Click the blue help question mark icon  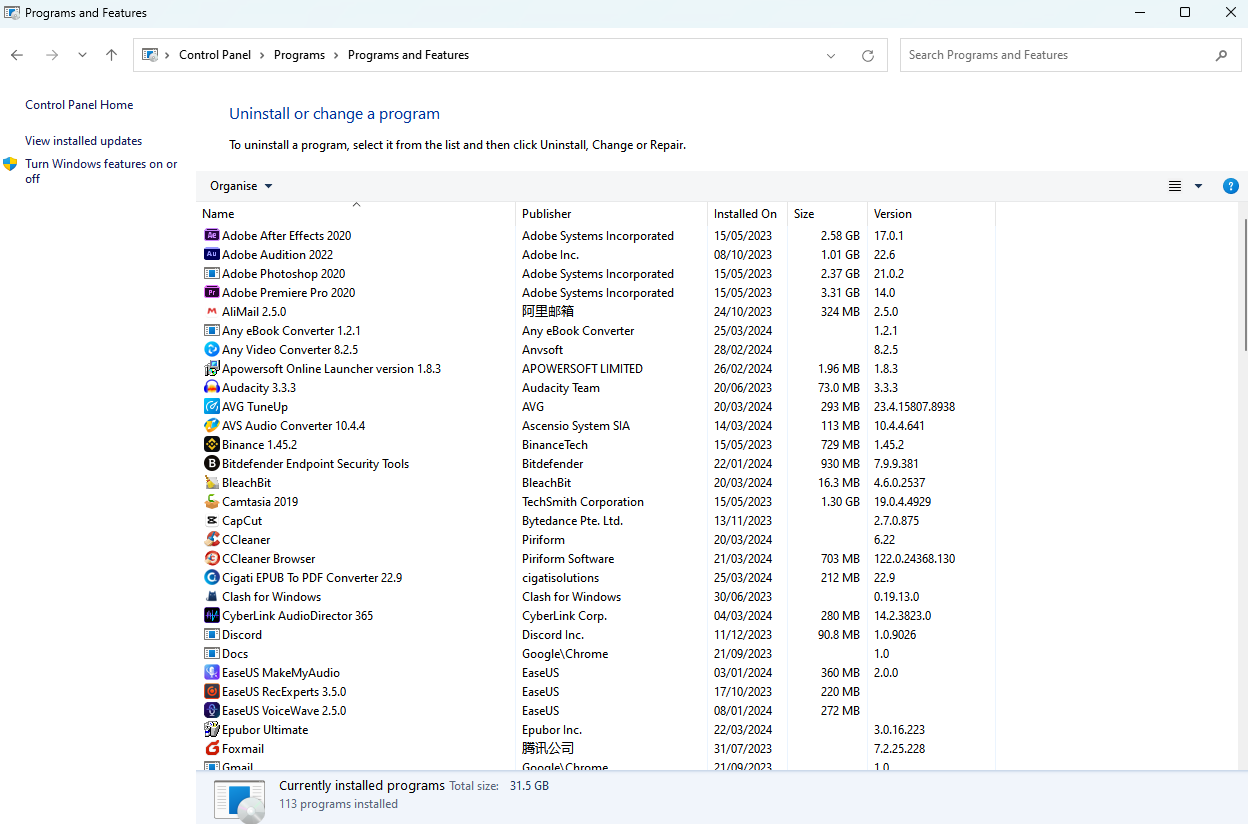click(1230, 186)
